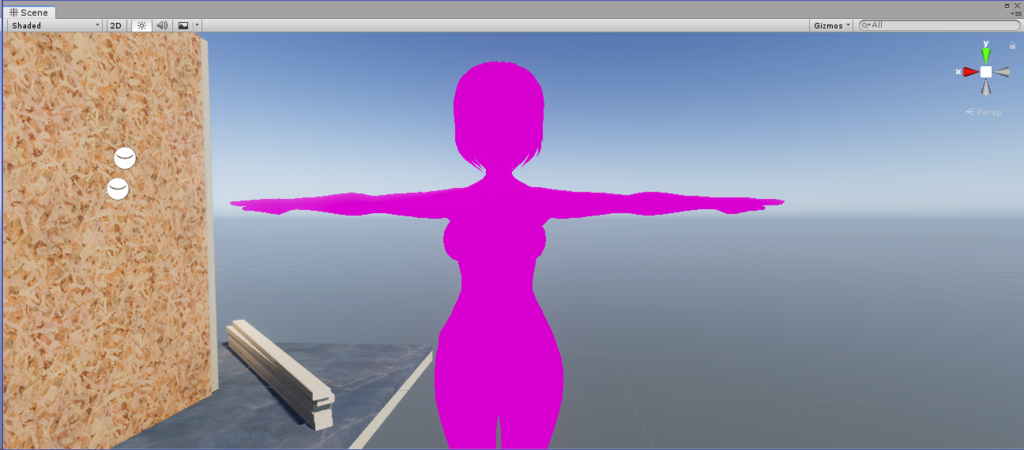Click the red X axis cone
The image size is (1024, 450).
pyautogui.click(x=969, y=72)
